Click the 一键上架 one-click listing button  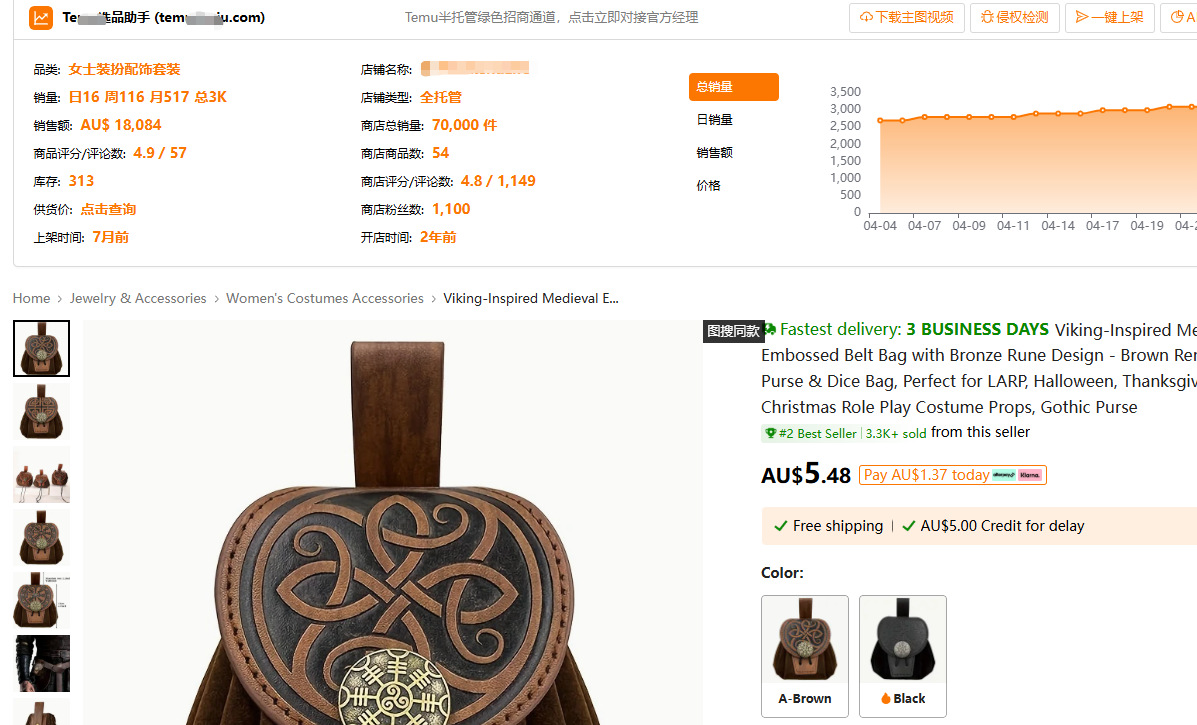tap(1109, 18)
